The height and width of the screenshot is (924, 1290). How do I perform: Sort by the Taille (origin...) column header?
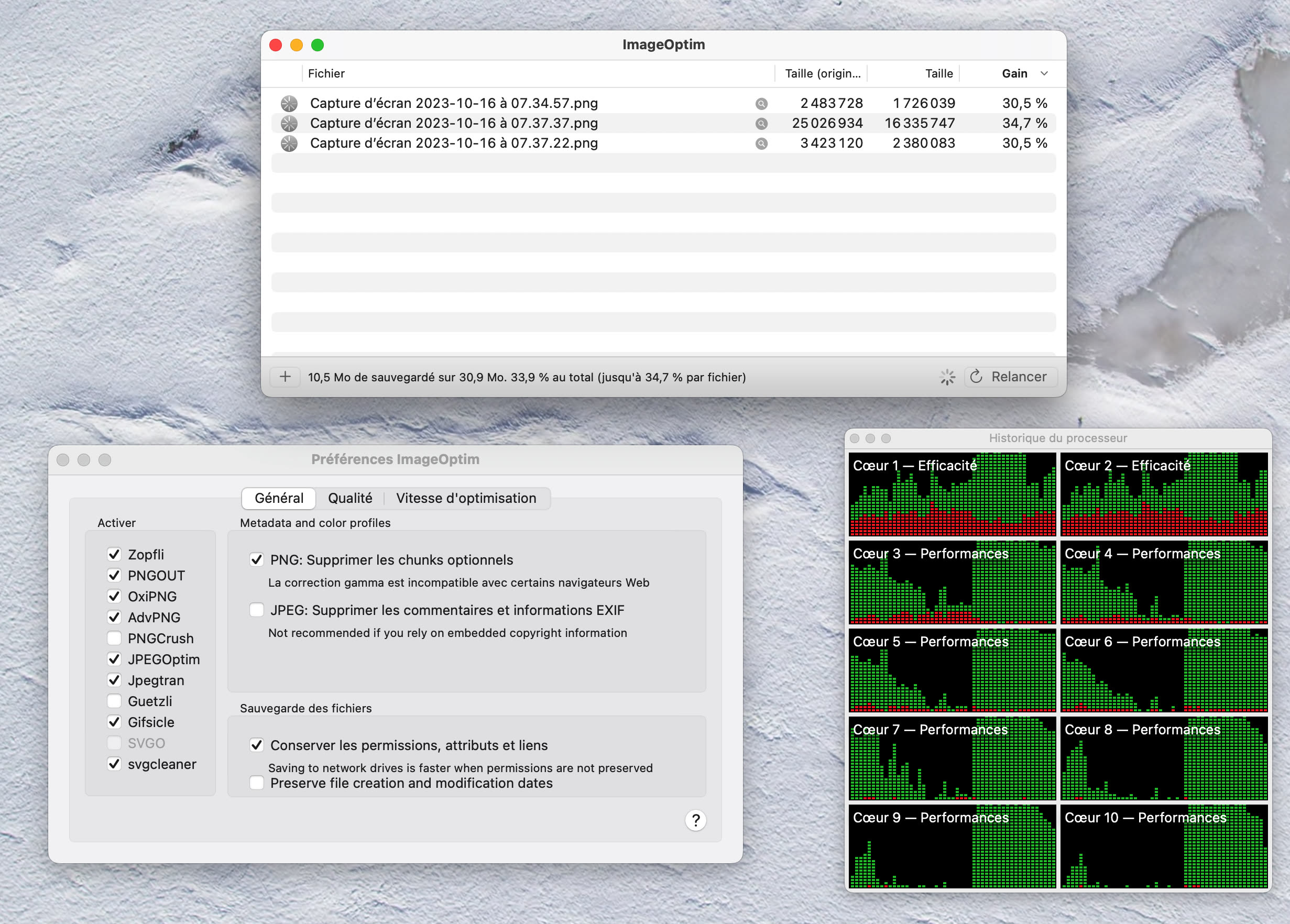click(x=822, y=73)
